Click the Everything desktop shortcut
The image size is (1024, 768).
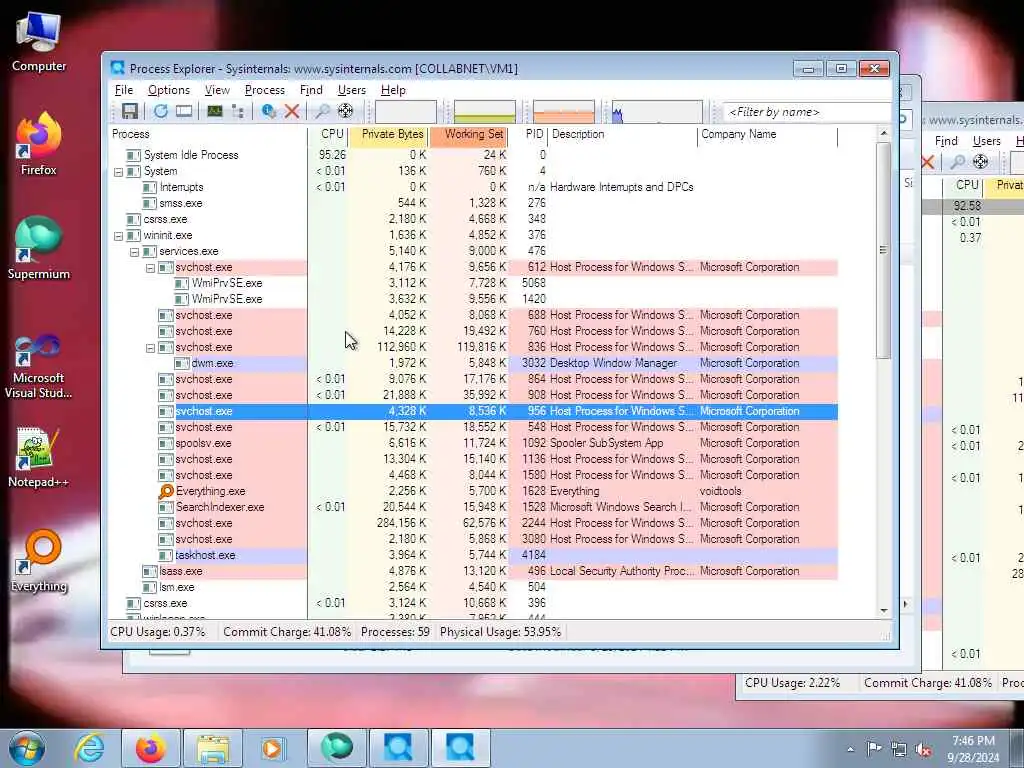39,561
